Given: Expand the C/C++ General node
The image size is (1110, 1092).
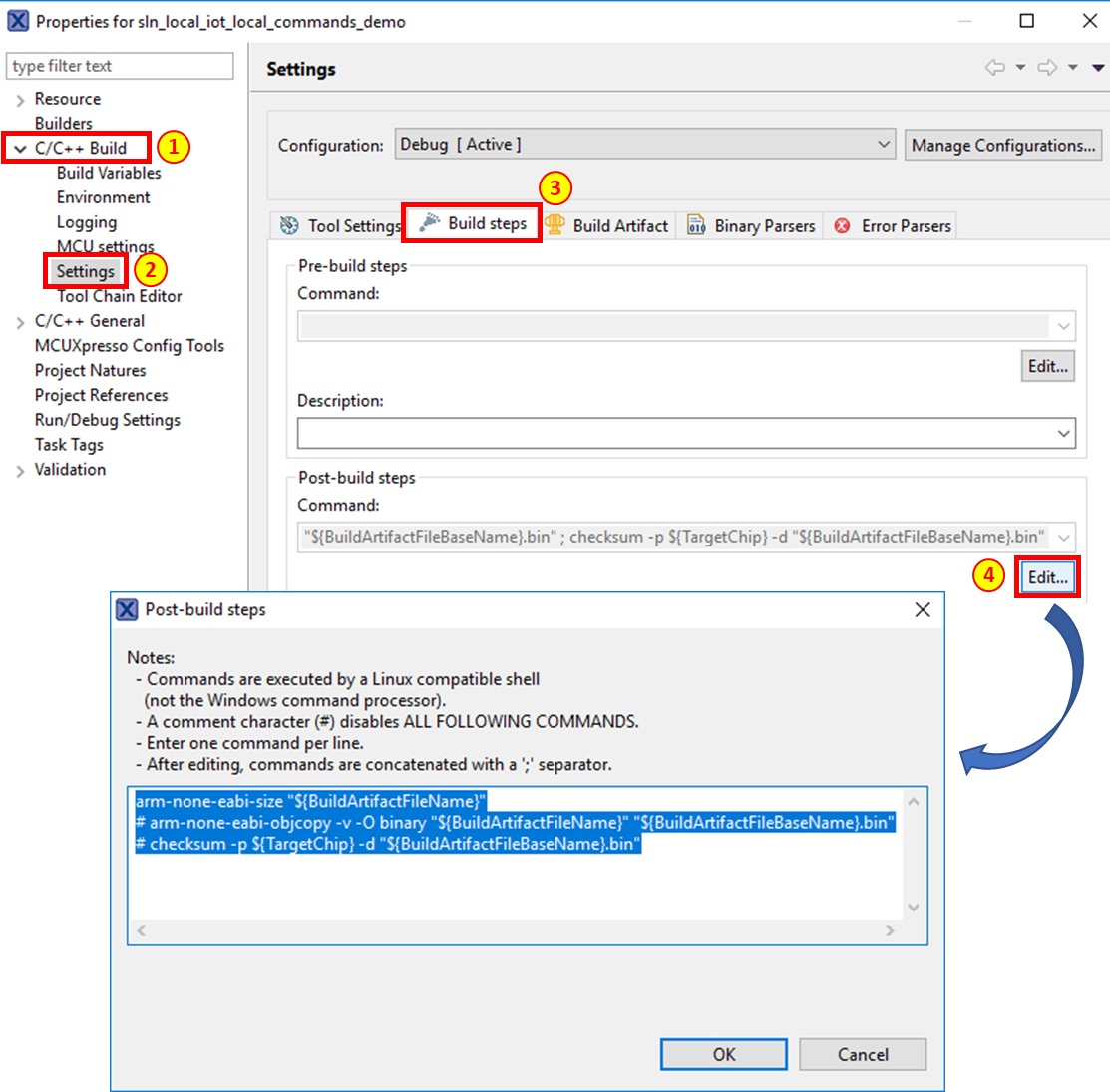Looking at the screenshot, I should pos(21,322).
